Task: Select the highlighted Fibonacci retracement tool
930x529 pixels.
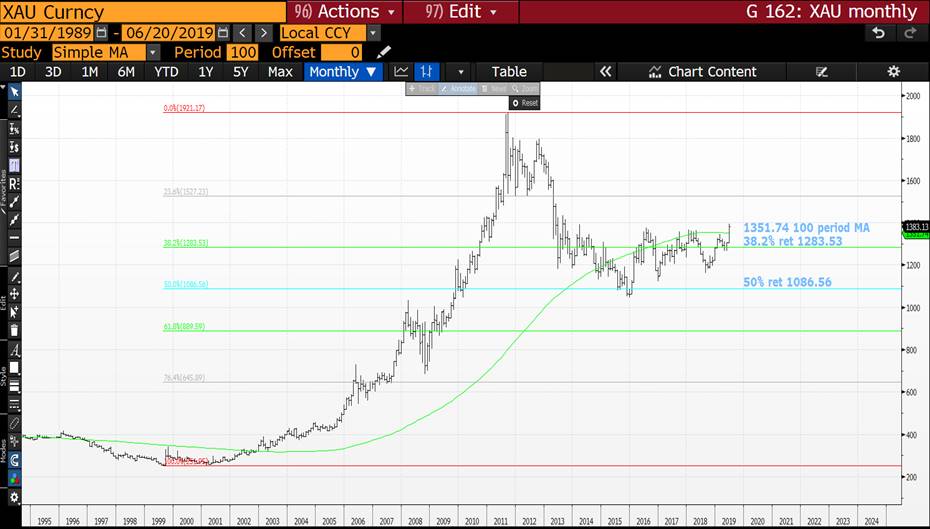Action: (14, 165)
